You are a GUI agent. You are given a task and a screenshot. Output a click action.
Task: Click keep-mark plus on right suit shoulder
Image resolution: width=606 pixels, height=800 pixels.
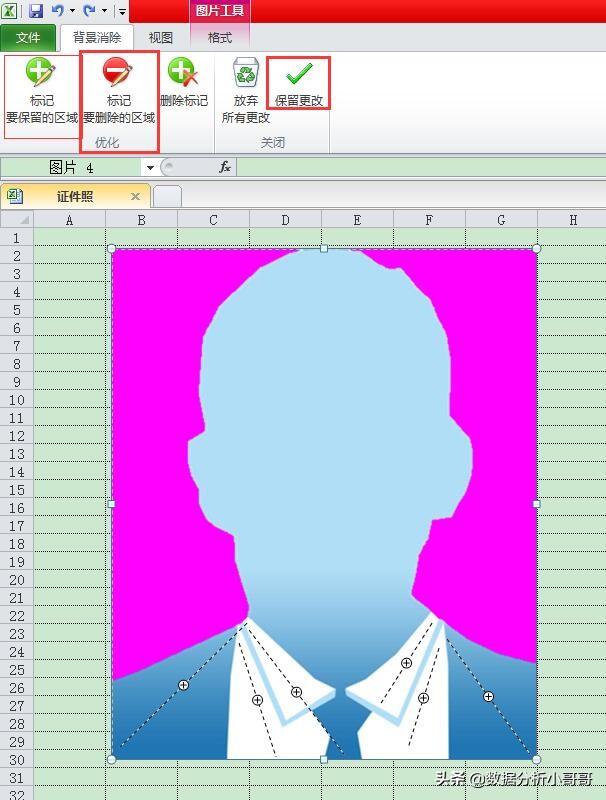click(x=488, y=696)
